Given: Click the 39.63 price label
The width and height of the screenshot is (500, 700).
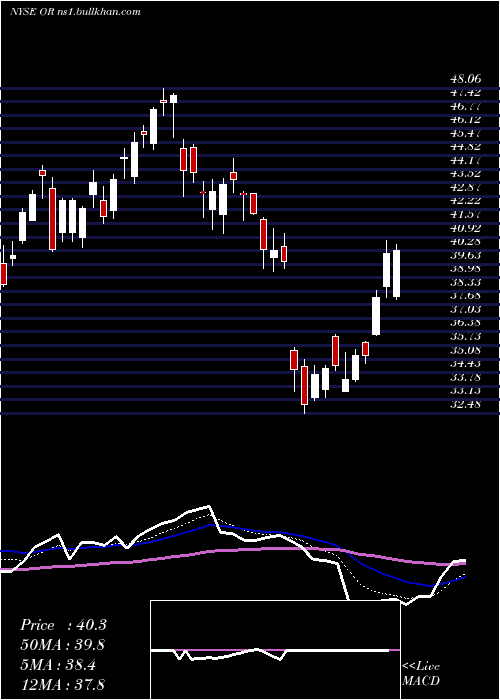Looking at the screenshot, I should [464, 255].
